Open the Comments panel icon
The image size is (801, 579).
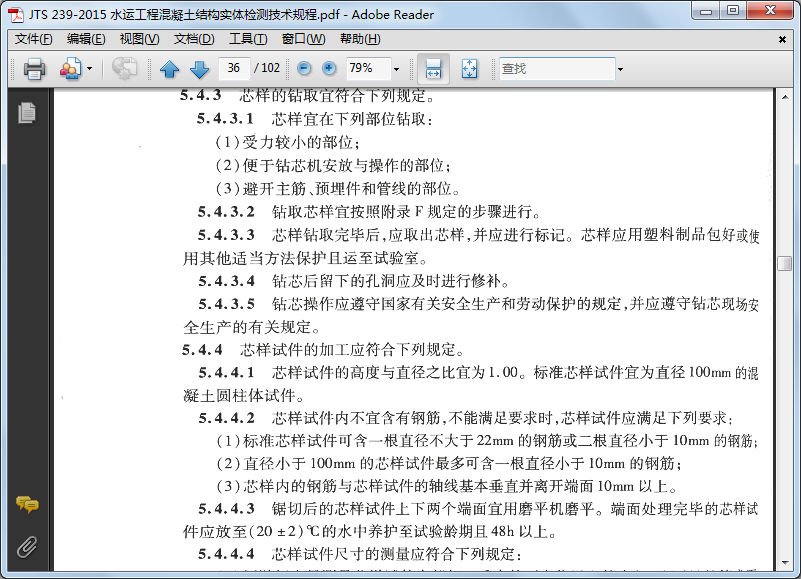click(x=27, y=504)
